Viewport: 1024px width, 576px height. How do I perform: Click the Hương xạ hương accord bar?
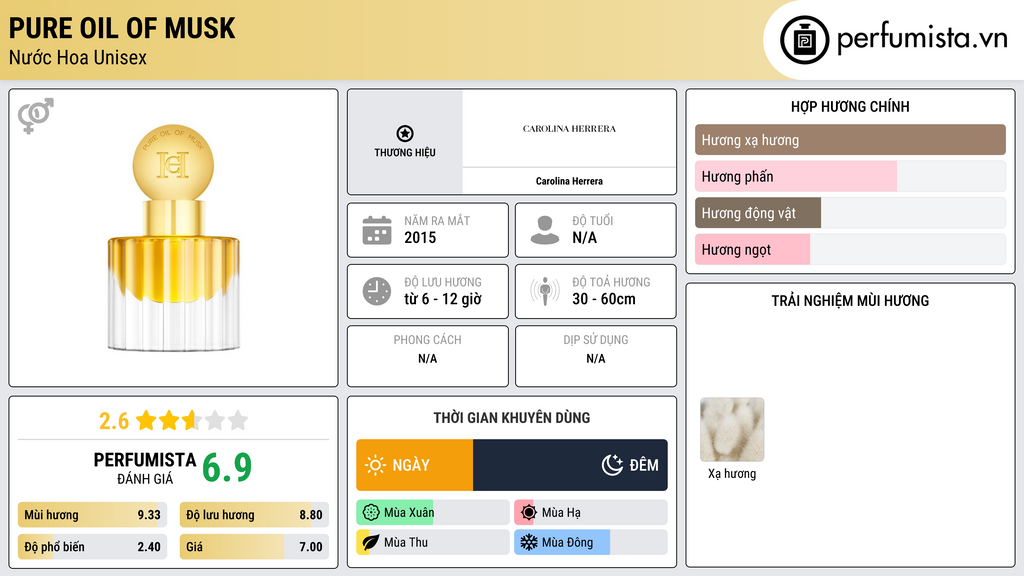(849, 140)
